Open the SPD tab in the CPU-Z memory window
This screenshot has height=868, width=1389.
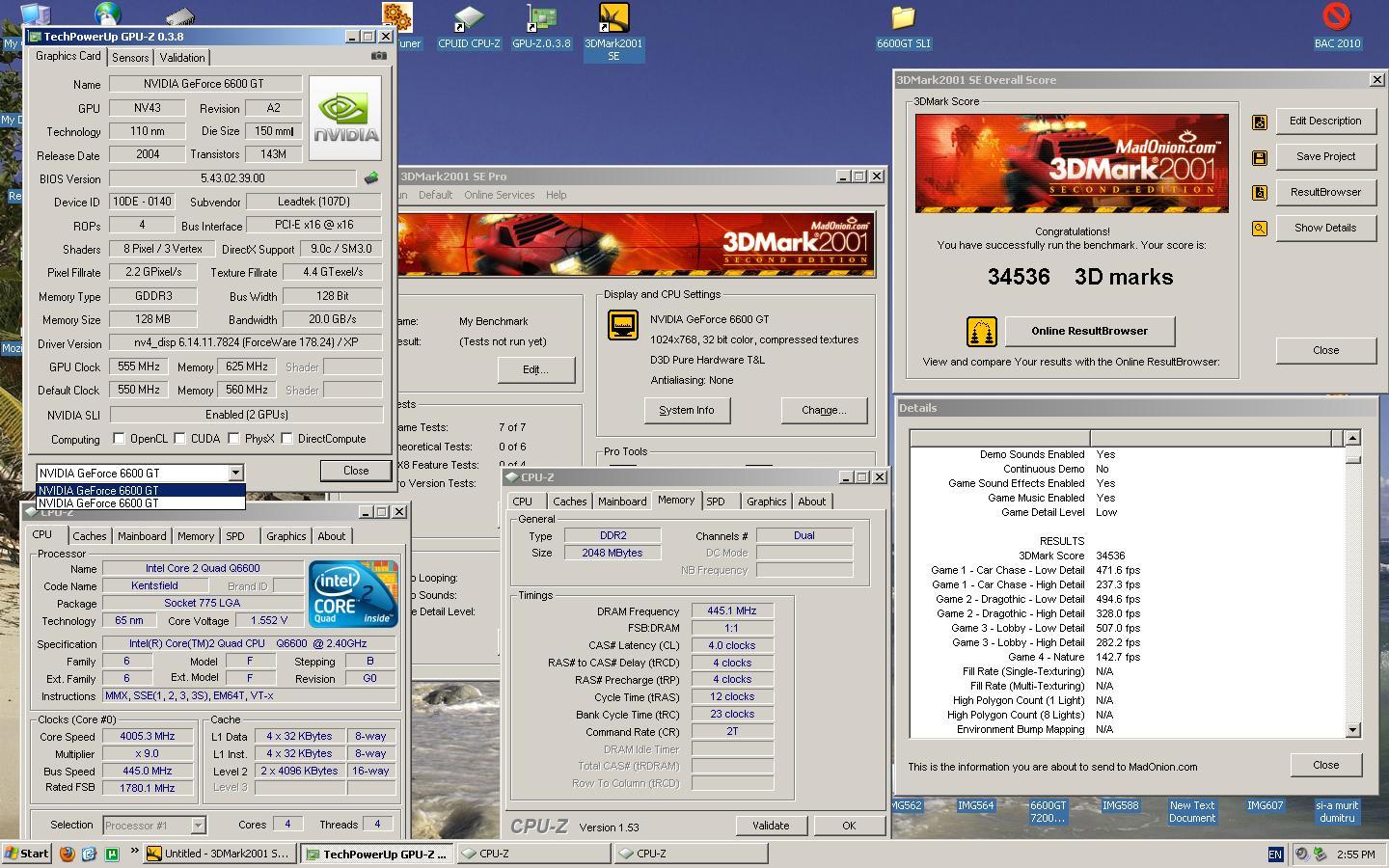[715, 502]
